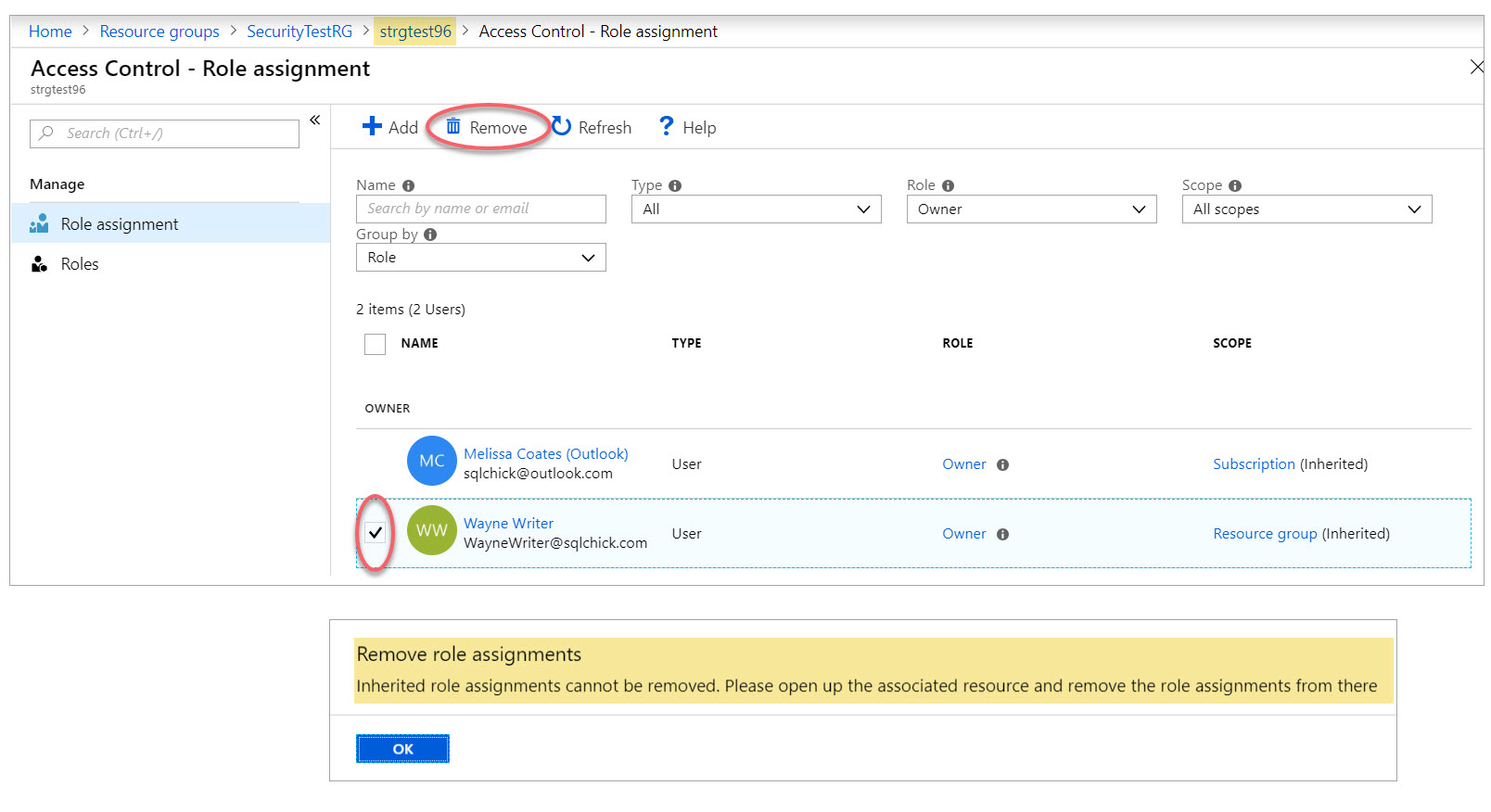Viewport: 1491px width, 812px height.
Task: Click the '2 items (2 Users)' count text
Action: click(411, 310)
